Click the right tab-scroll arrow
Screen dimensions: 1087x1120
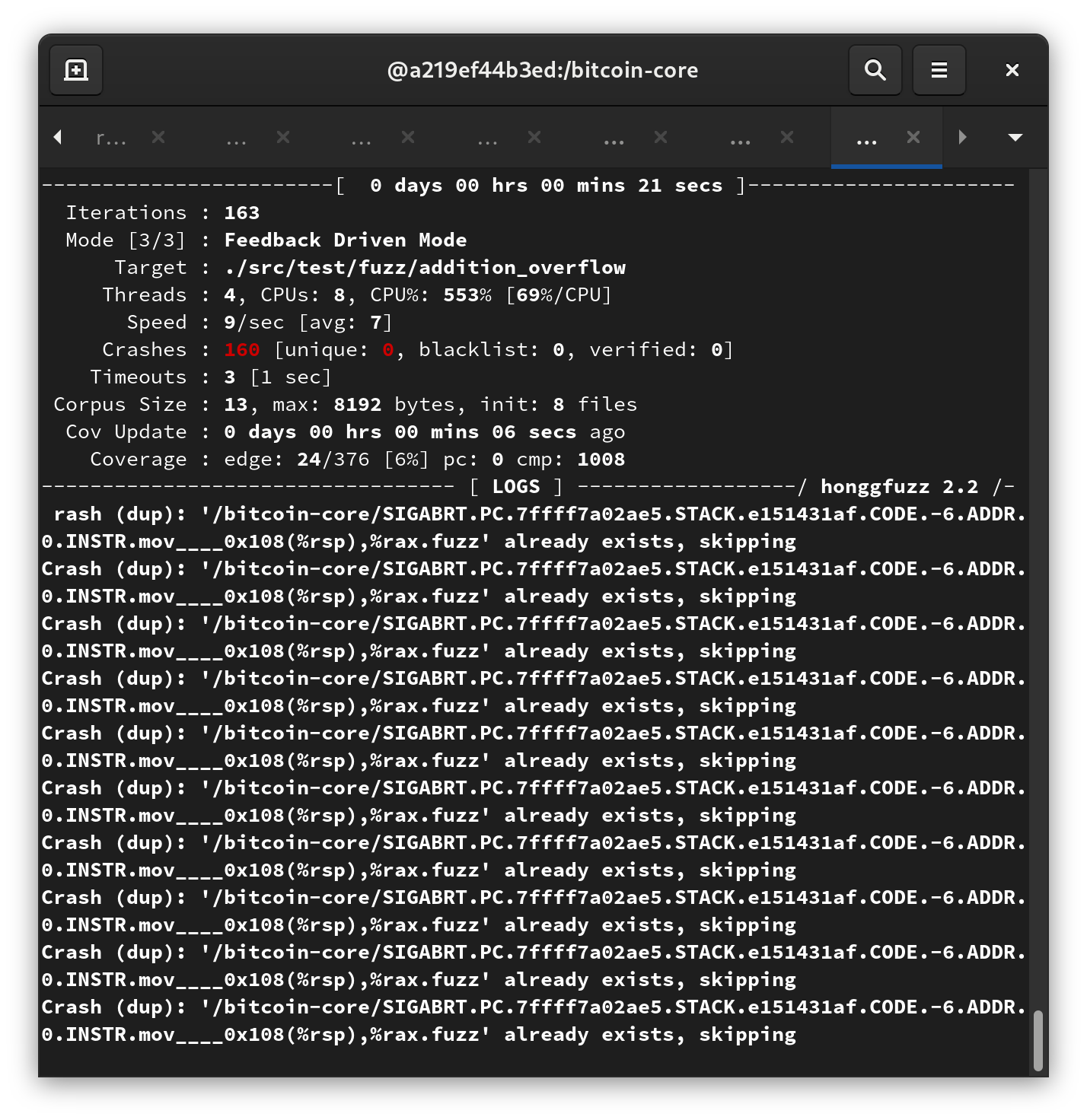coord(963,137)
